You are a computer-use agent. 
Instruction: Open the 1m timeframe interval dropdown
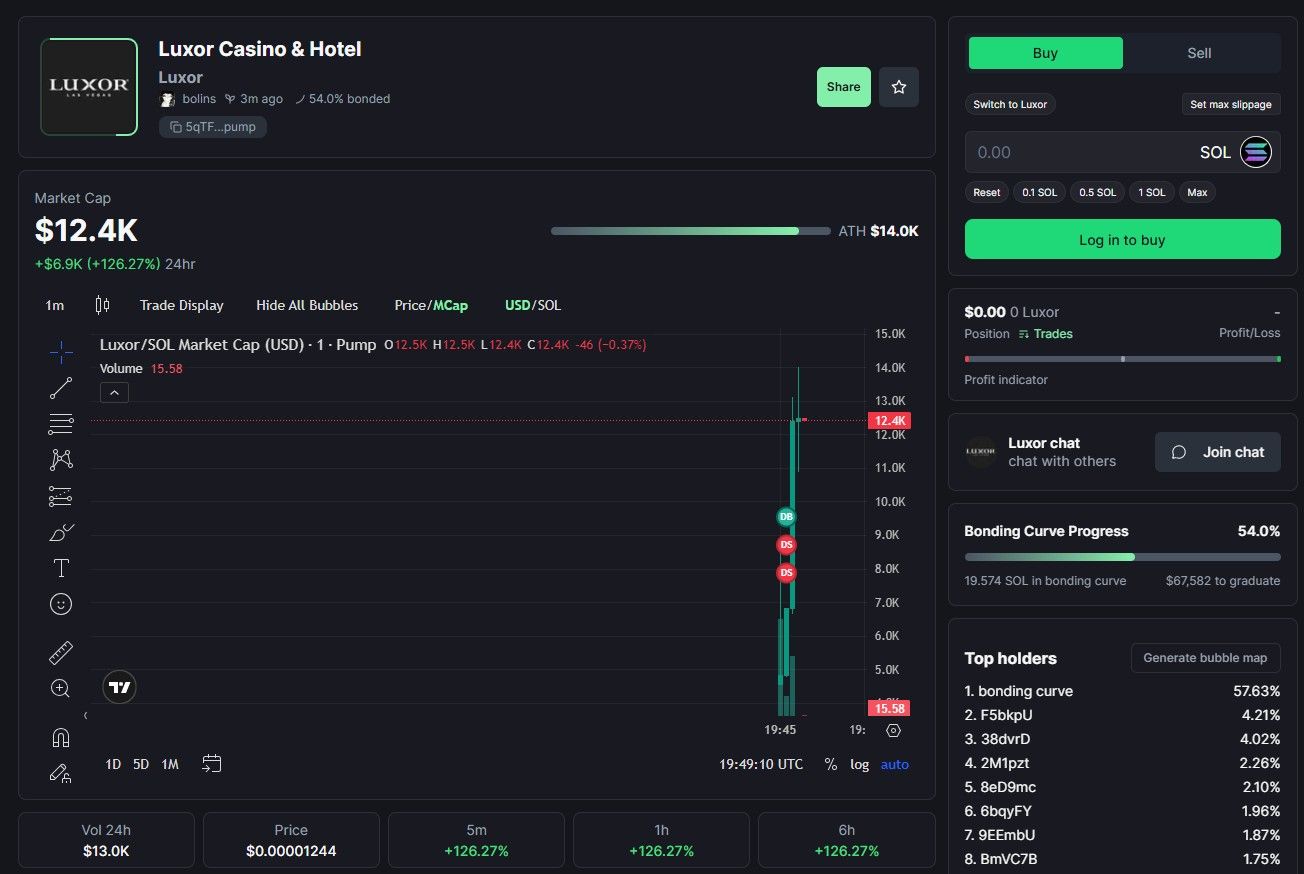[x=55, y=305]
